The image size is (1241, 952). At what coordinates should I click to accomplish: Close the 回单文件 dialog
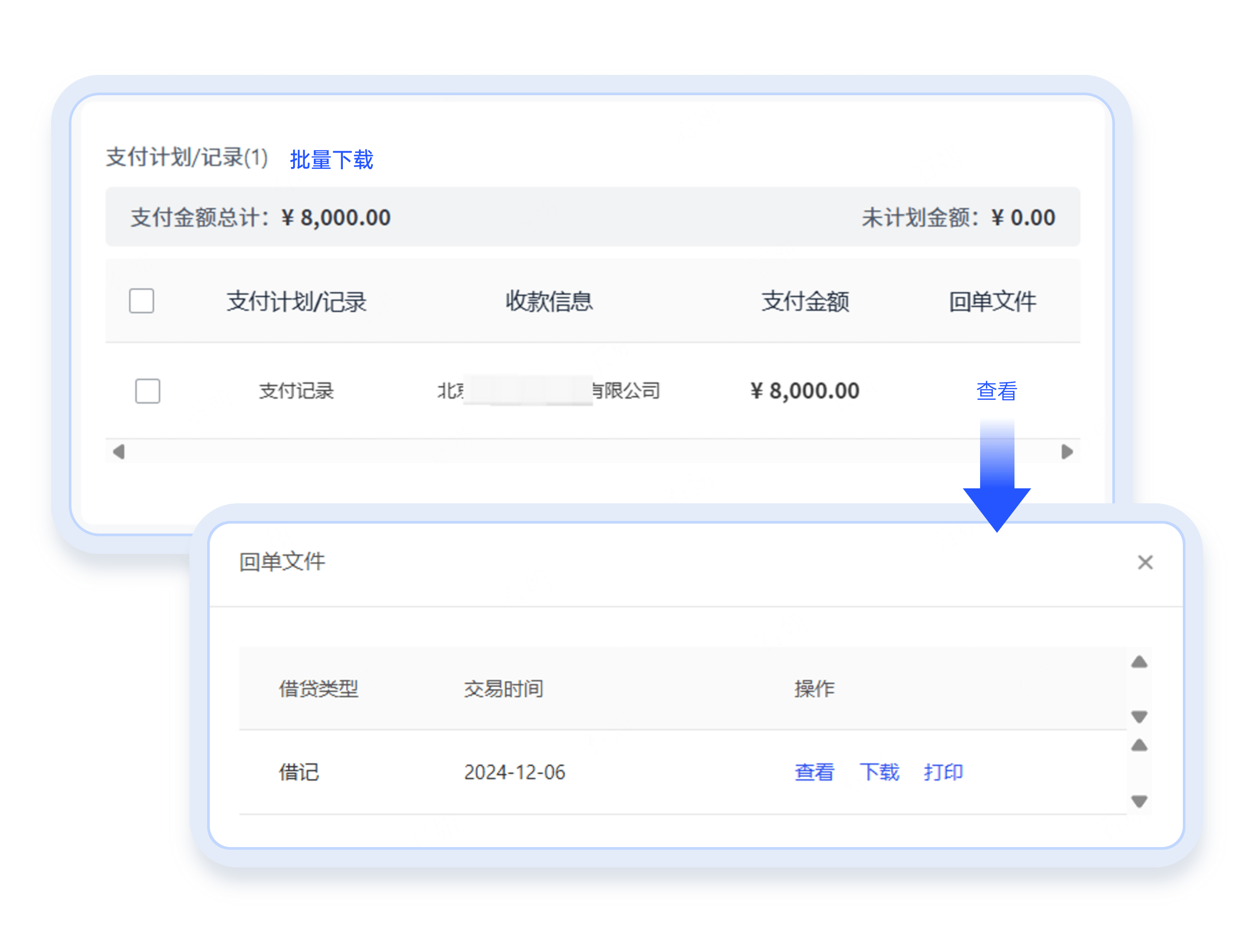[x=1145, y=562]
